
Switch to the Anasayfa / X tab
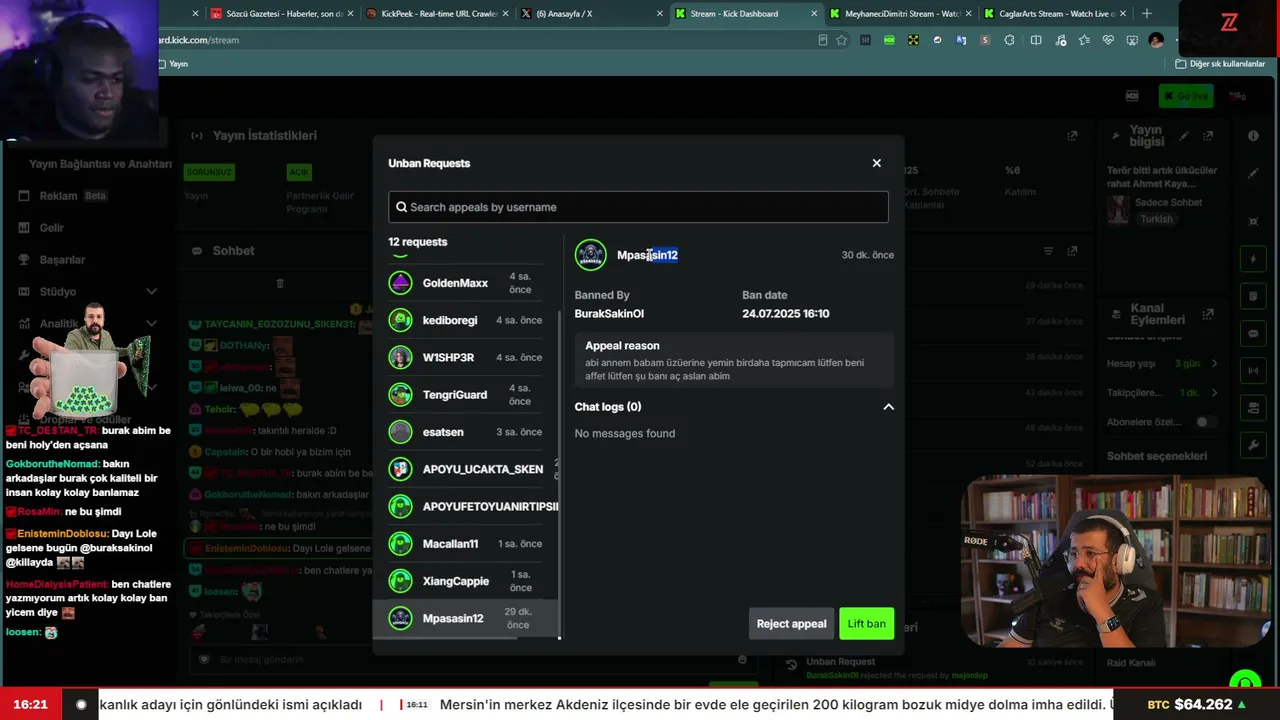pos(592,14)
